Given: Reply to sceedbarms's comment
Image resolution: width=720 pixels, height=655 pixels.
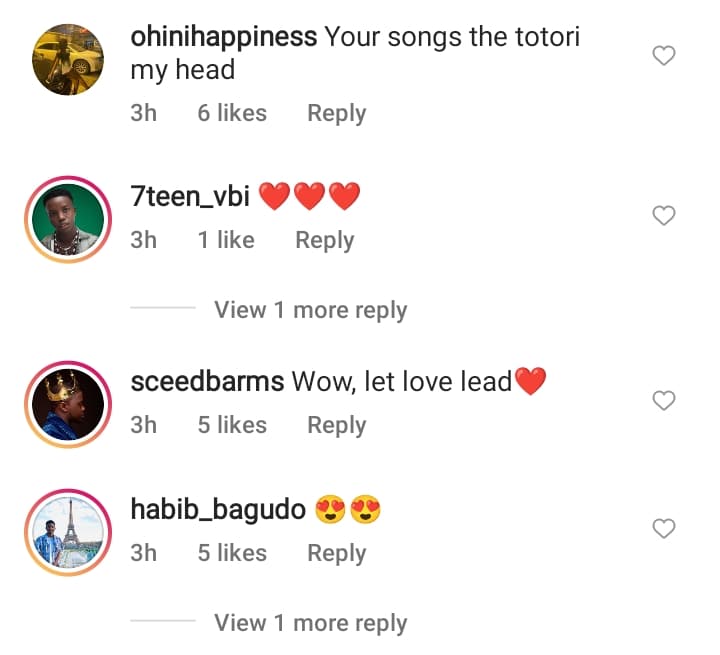Looking at the screenshot, I should tap(336, 425).
